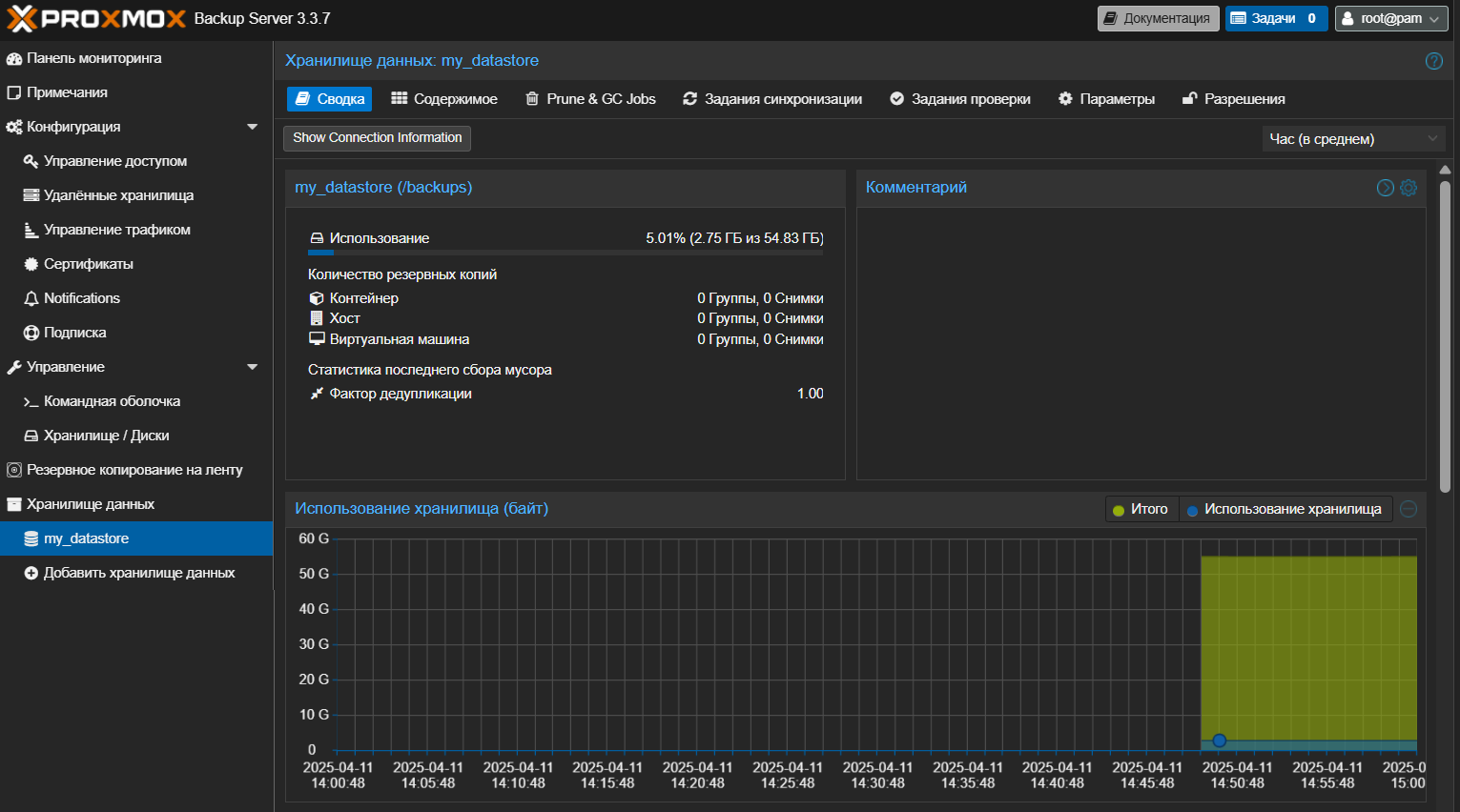This screenshot has width=1460, height=812.
Task: Click the terminal icon for Командная оболочка
Action: click(31, 401)
